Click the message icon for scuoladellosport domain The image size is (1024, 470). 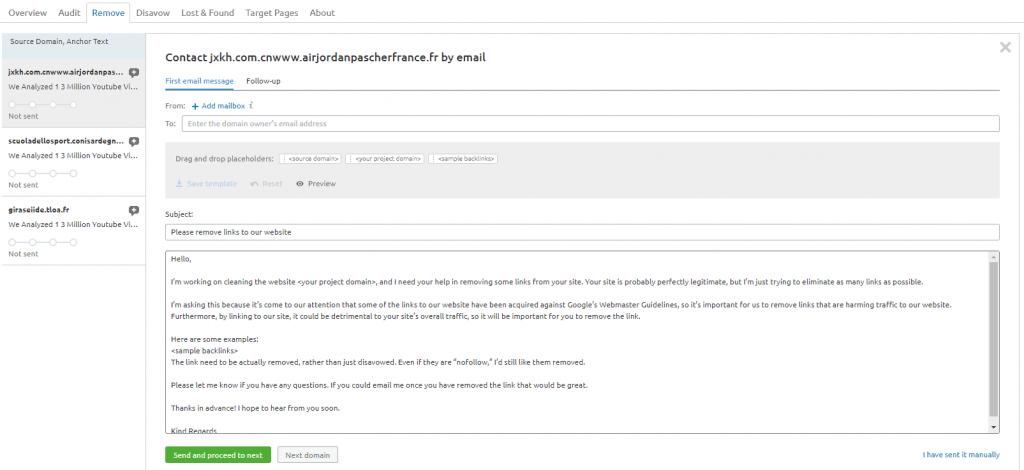[134, 142]
